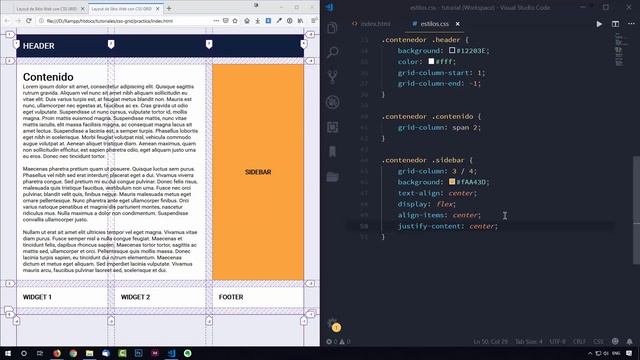Close the active Firefox tab
The image size is (640, 360).
click(158, 9)
